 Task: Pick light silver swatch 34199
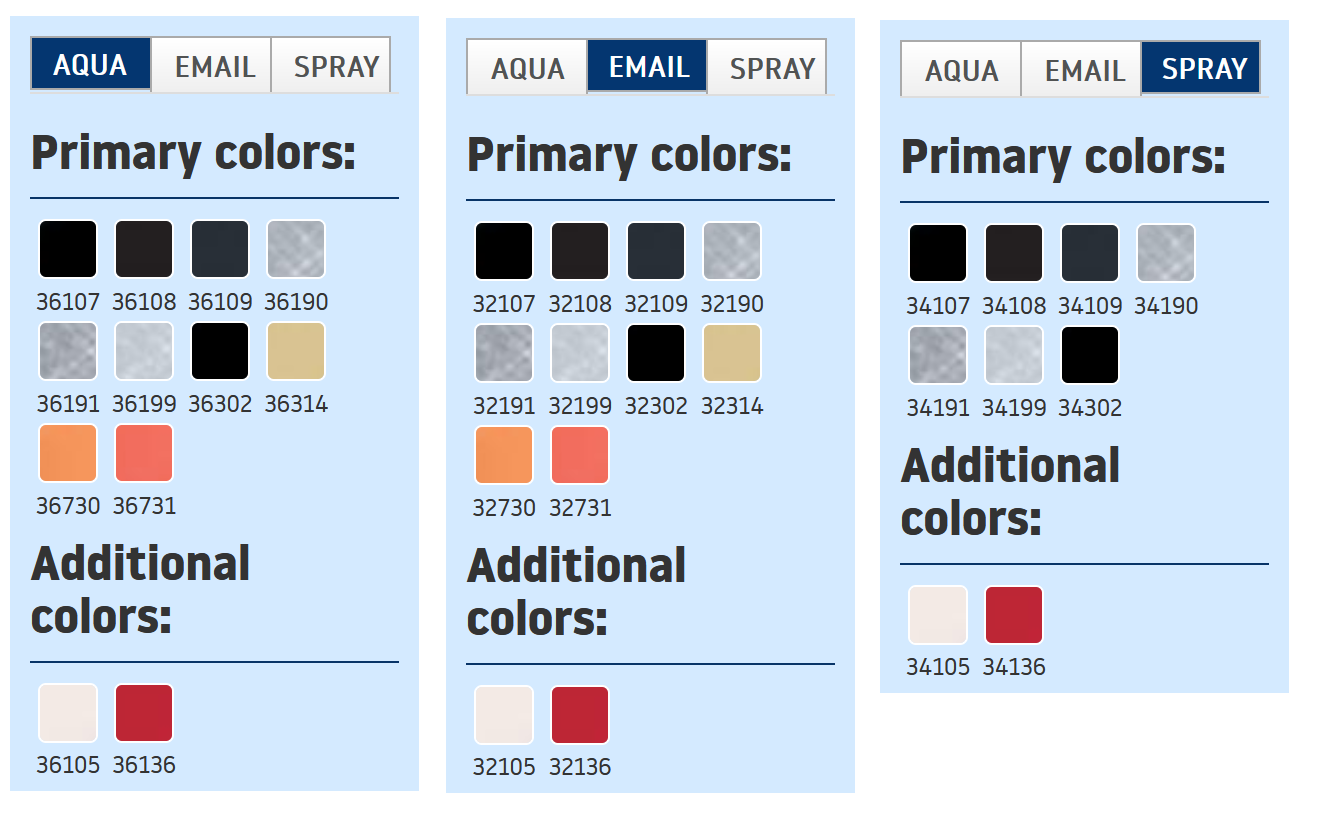pyautogui.click(x=1014, y=355)
